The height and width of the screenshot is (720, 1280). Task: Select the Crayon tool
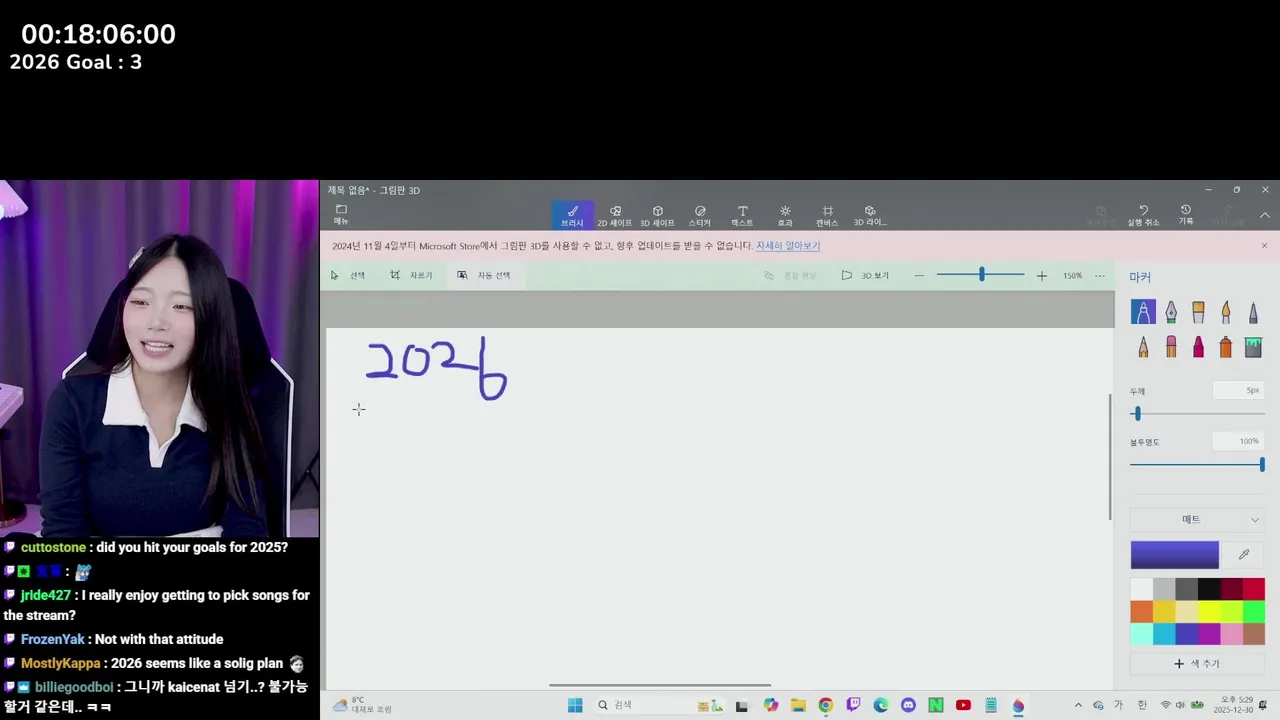click(x=1198, y=347)
